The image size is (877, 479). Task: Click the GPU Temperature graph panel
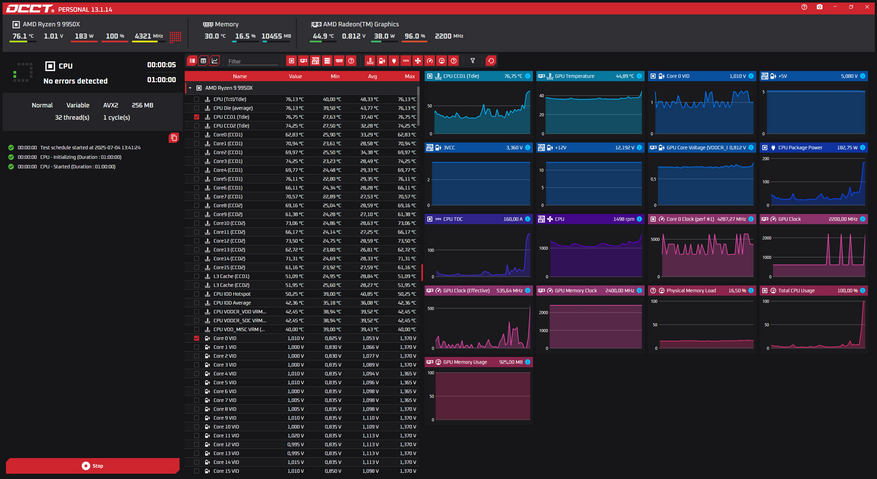591,110
